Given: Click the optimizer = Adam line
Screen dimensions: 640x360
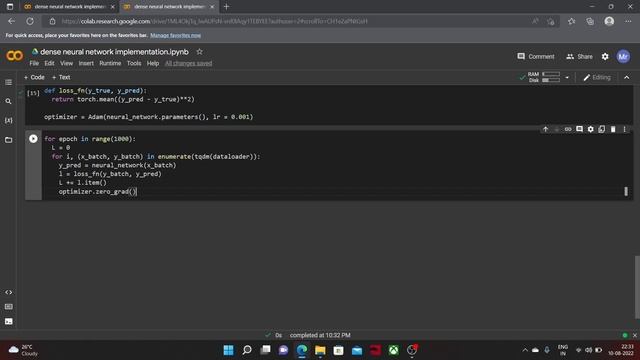Looking at the screenshot, I should click(149, 117).
